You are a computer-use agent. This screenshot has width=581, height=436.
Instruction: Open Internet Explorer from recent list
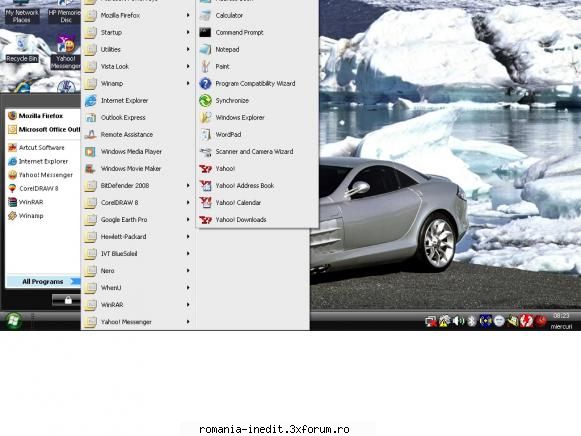tap(43, 162)
